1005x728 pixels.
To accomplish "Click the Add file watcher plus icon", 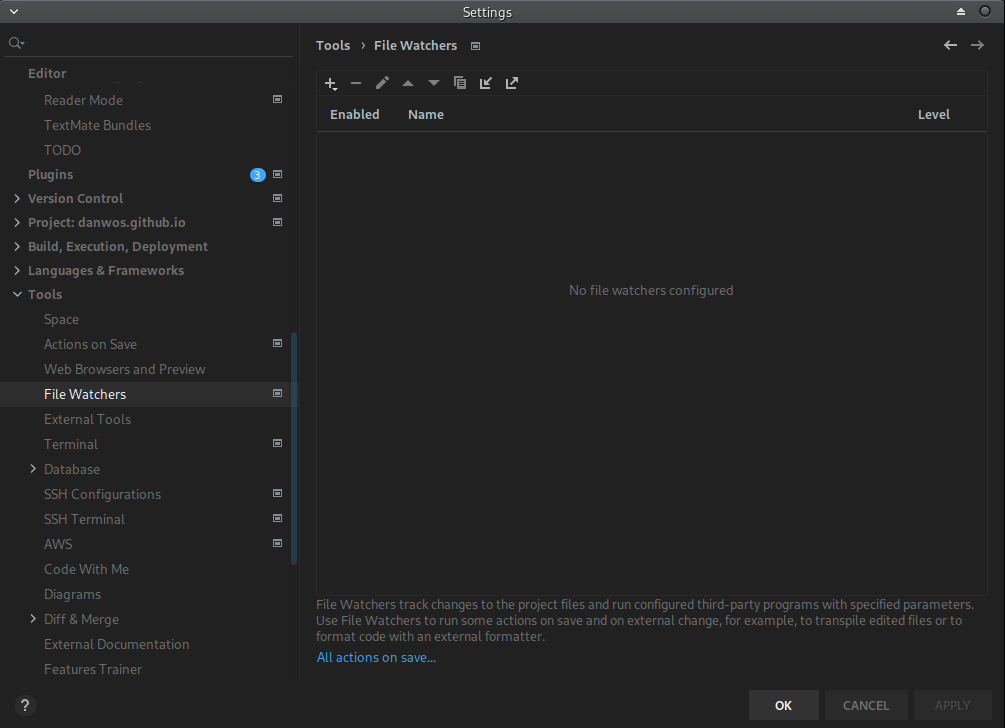I will pos(331,84).
